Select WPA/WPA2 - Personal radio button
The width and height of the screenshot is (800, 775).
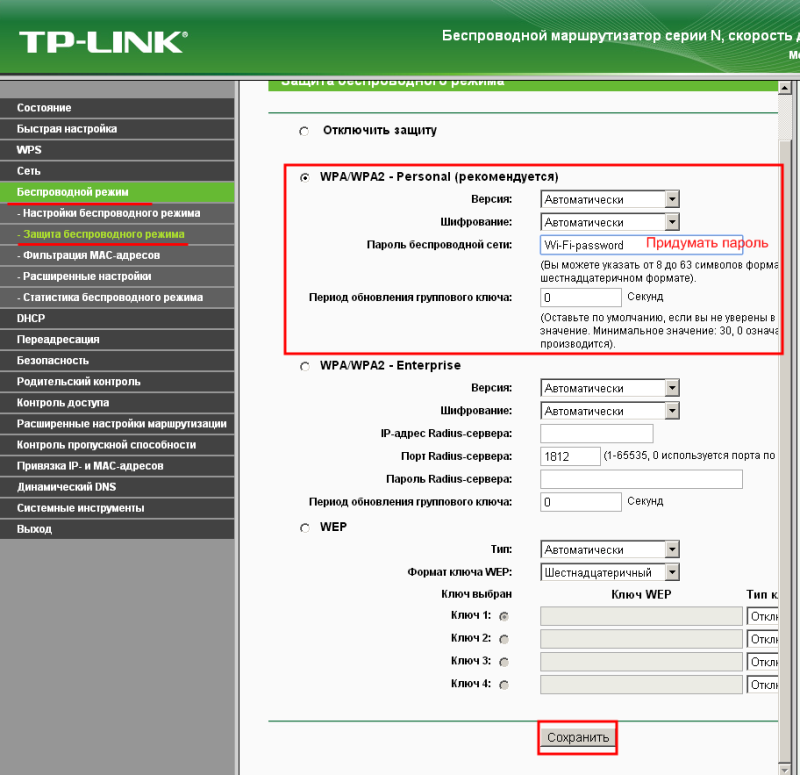point(305,178)
